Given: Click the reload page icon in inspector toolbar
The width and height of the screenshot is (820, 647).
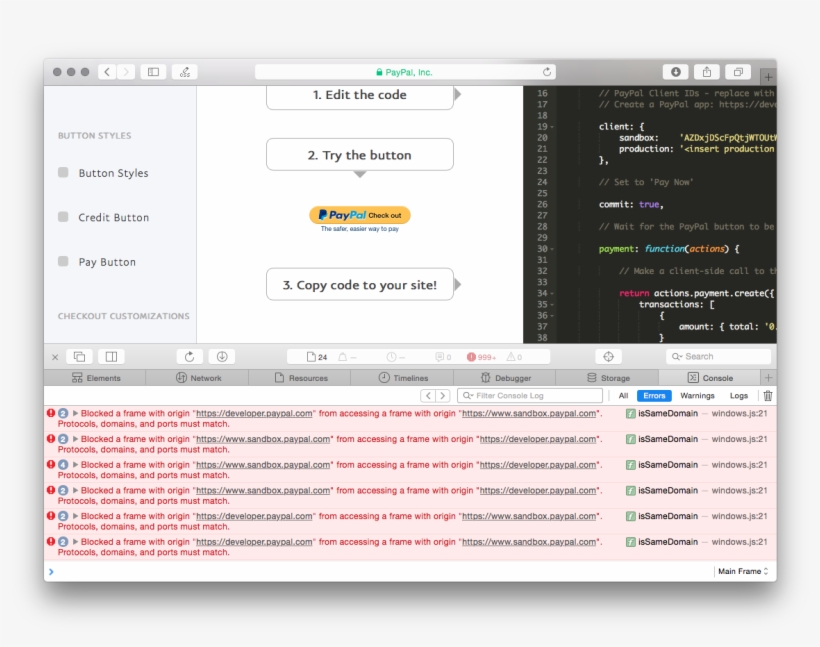Looking at the screenshot, I should click(x=190, y=356).
